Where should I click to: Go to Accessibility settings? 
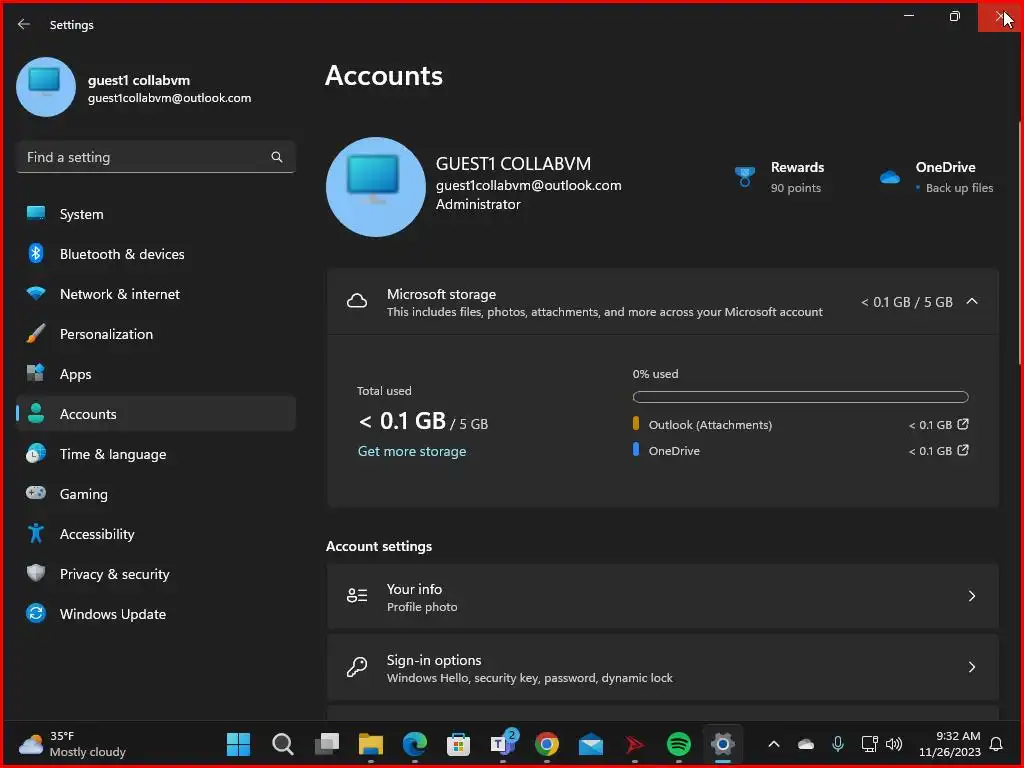click(x=156, y=534)
